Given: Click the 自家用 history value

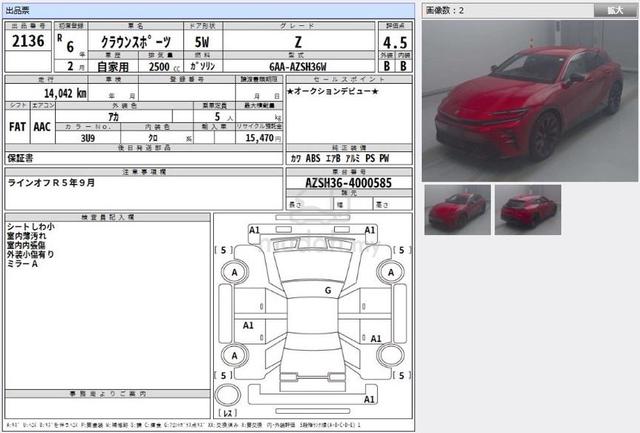Looking at the screenshot, I should (x=113, y=67).
